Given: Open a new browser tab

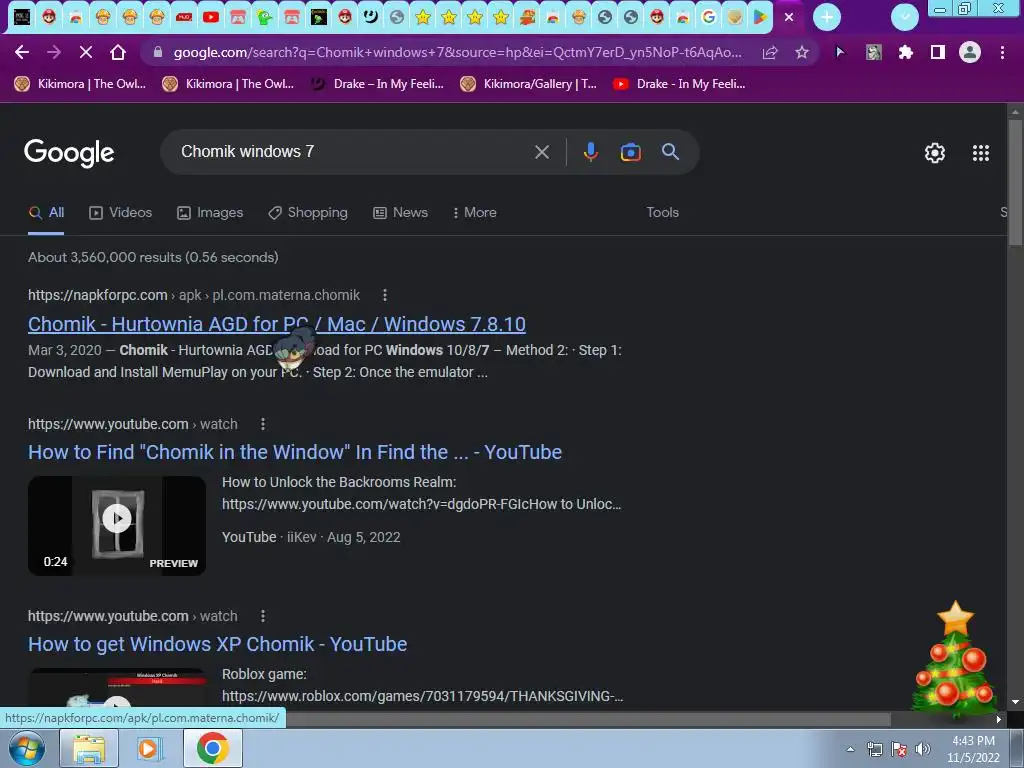Looking at the screenshot, I should 827,17.
